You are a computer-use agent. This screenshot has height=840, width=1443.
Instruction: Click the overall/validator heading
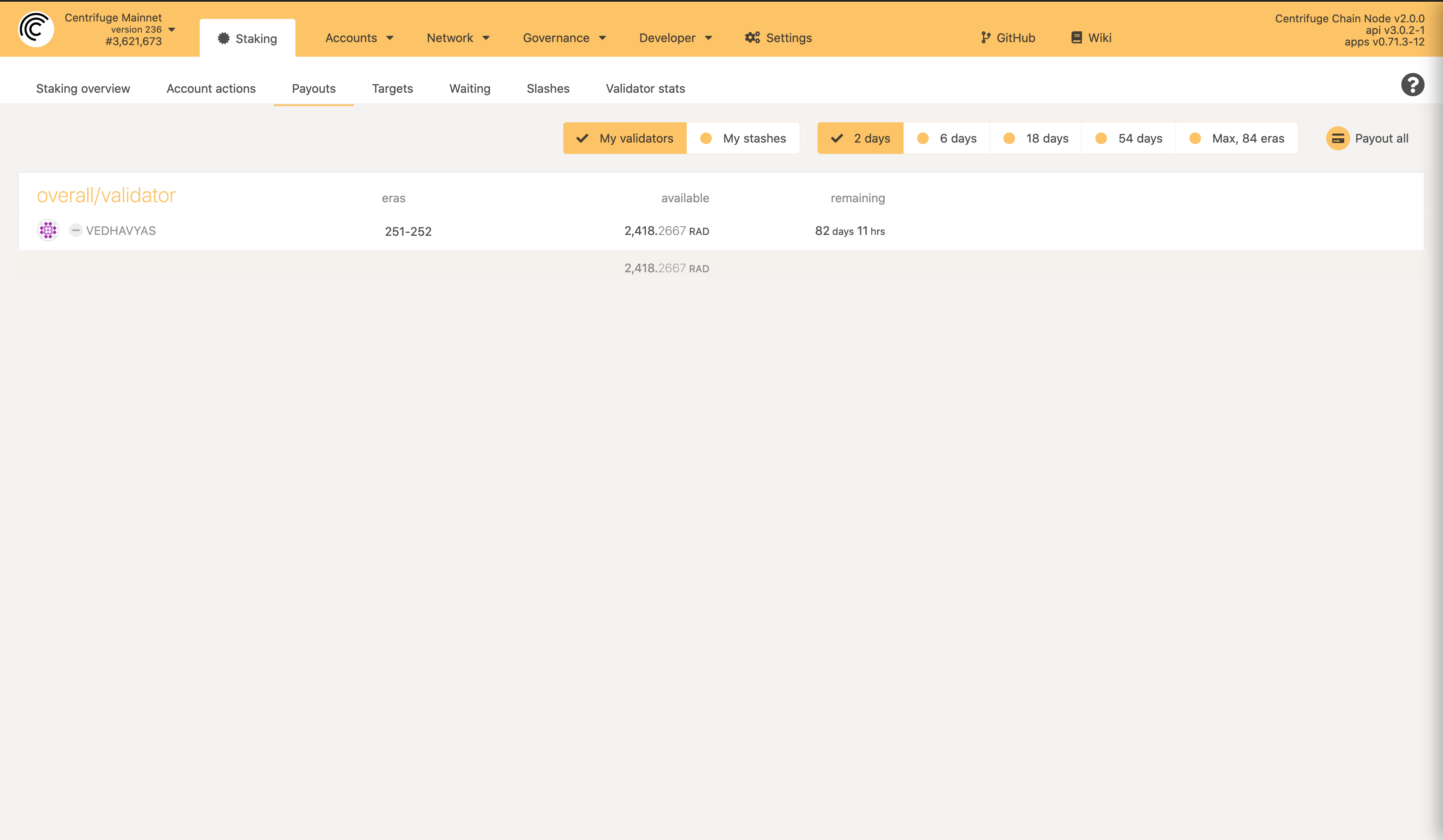106,195
